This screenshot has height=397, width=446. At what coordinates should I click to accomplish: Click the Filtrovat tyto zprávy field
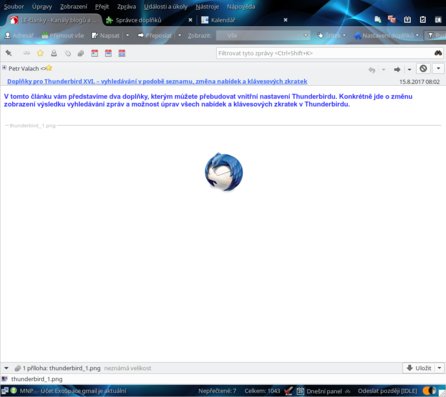click(x=325, y=53)
